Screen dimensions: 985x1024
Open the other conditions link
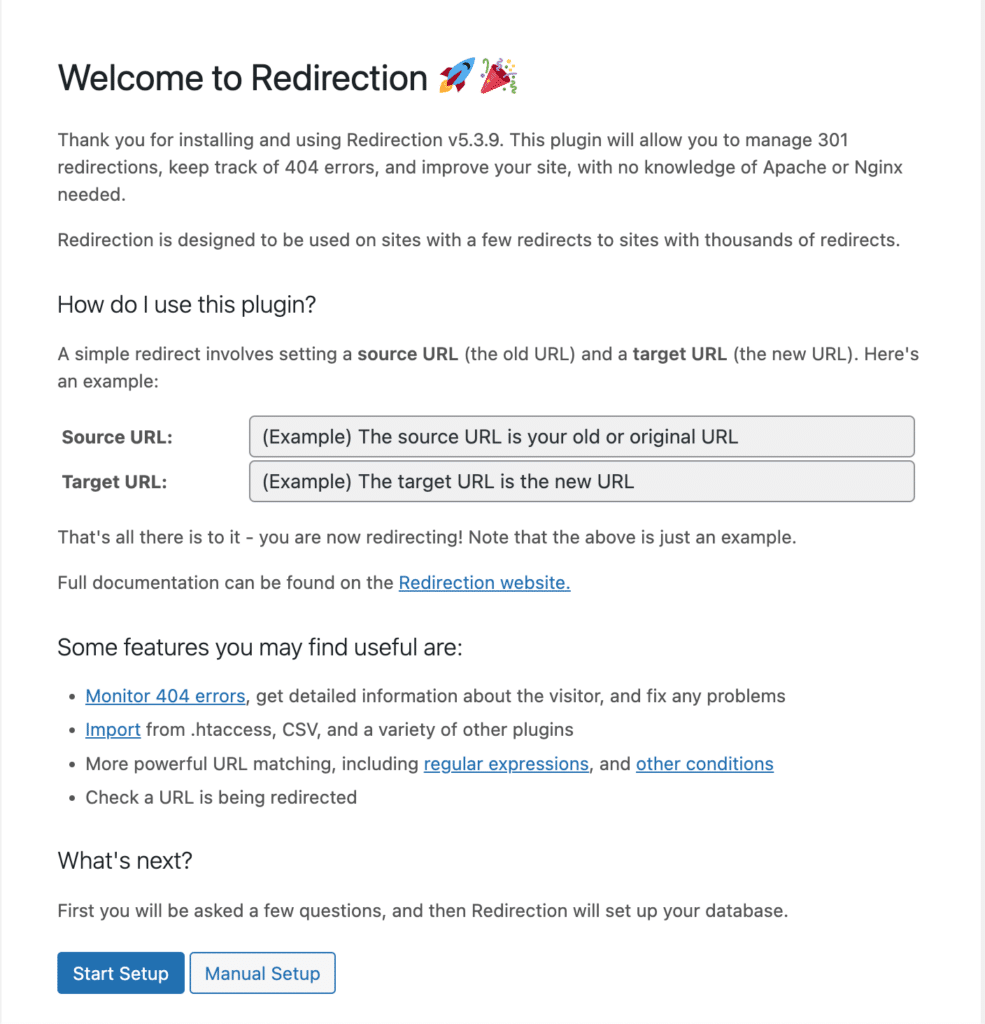(x=704, y=763)
